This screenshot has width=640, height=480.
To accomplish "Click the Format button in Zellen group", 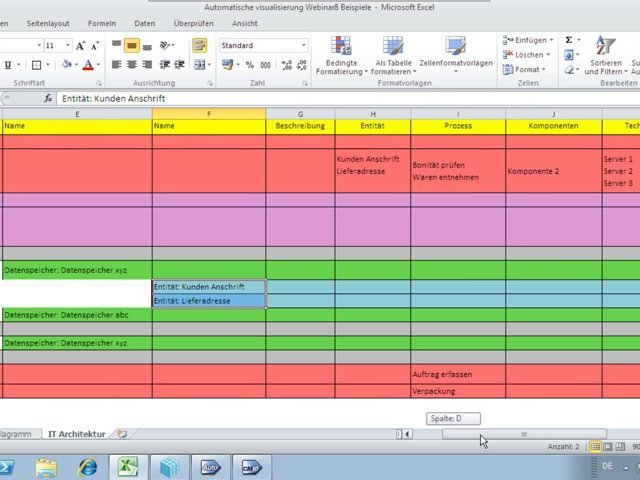I will (x=527, y=70).
